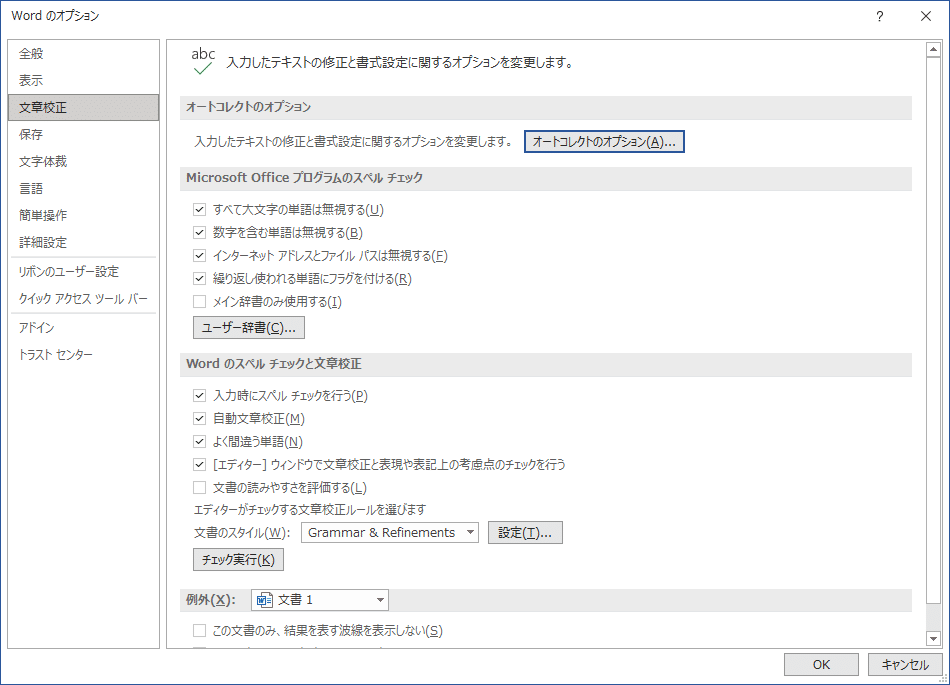Image resolution: width=950 pixels, height=685 pixels.
Task: Click キャンセル button
Action: coord(905,664)
